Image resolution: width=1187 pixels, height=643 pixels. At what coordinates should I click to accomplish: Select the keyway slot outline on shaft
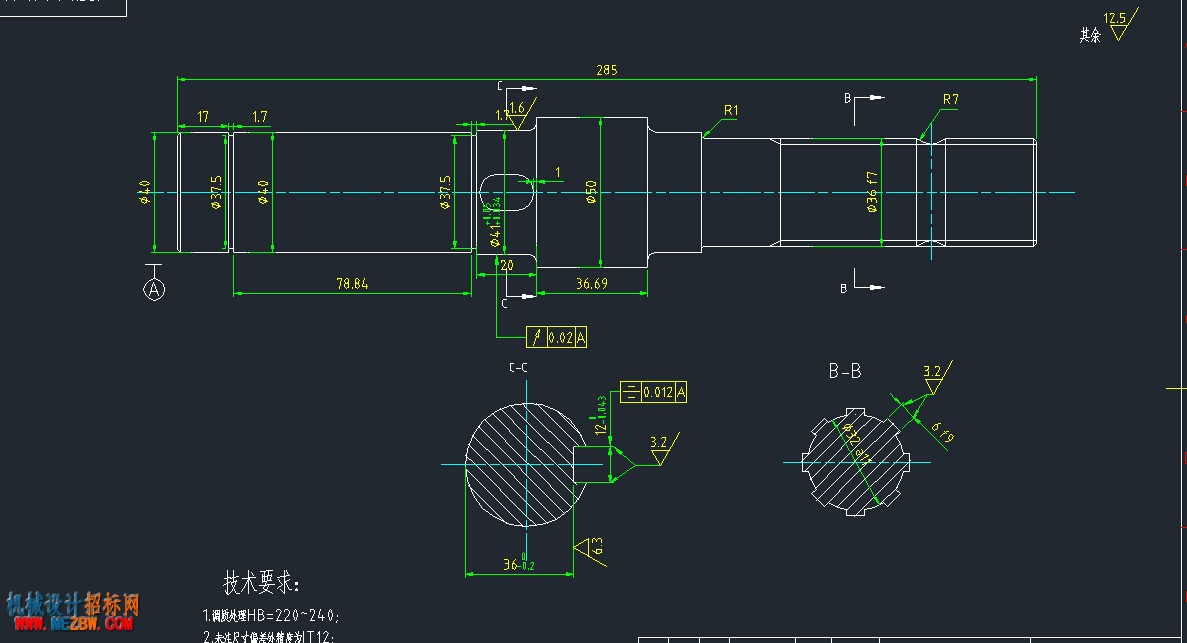pos(506,192)
